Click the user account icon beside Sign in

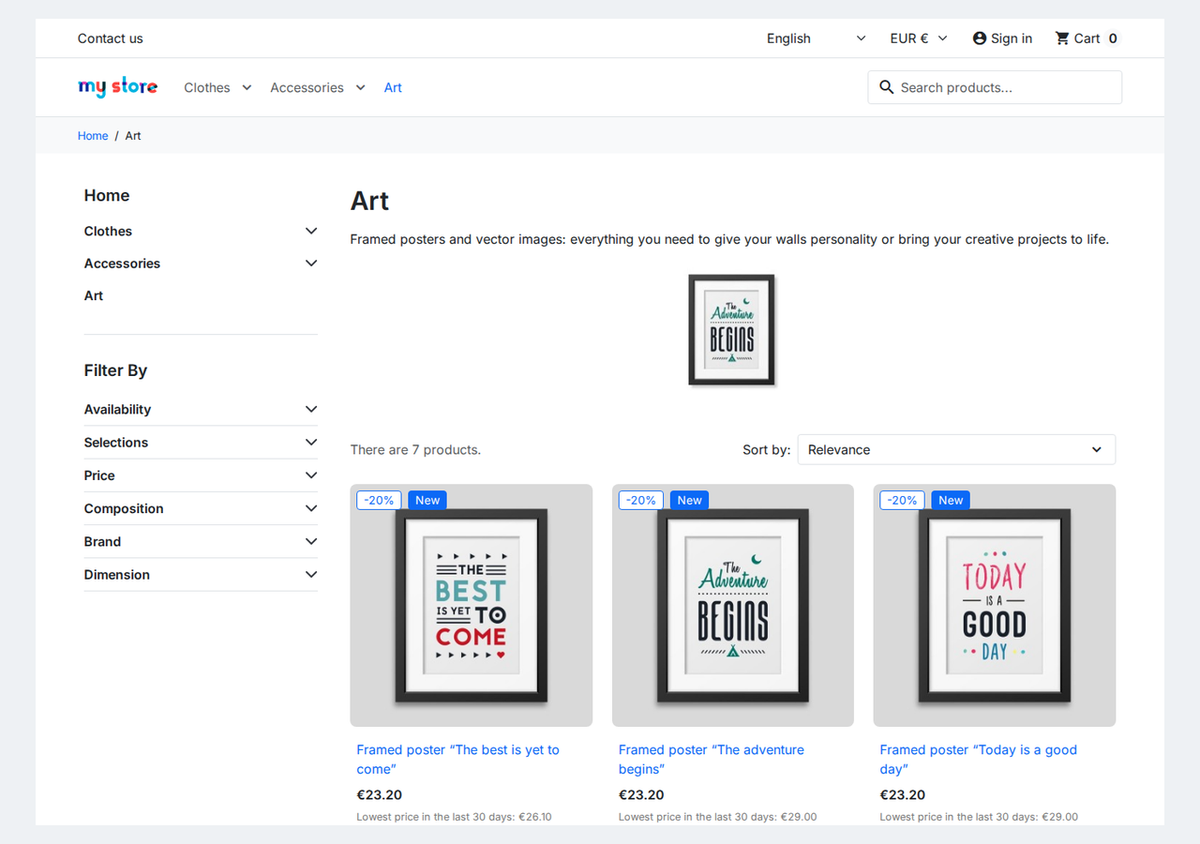[x=980, y=38]
